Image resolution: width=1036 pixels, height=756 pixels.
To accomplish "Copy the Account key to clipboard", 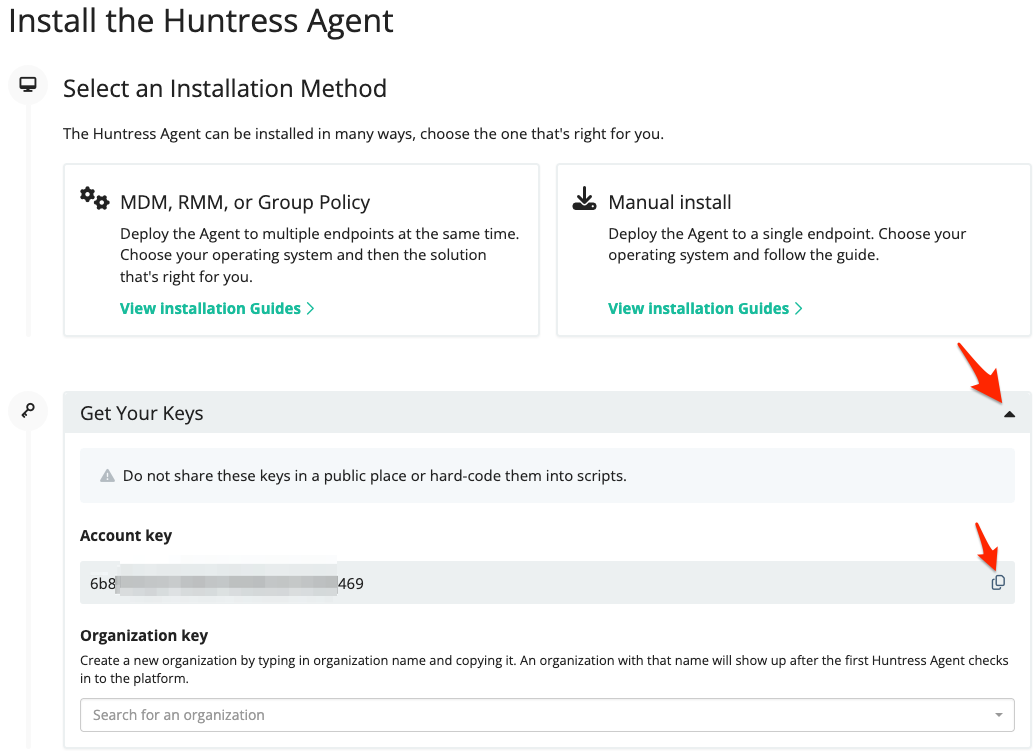I will [998, 582].
